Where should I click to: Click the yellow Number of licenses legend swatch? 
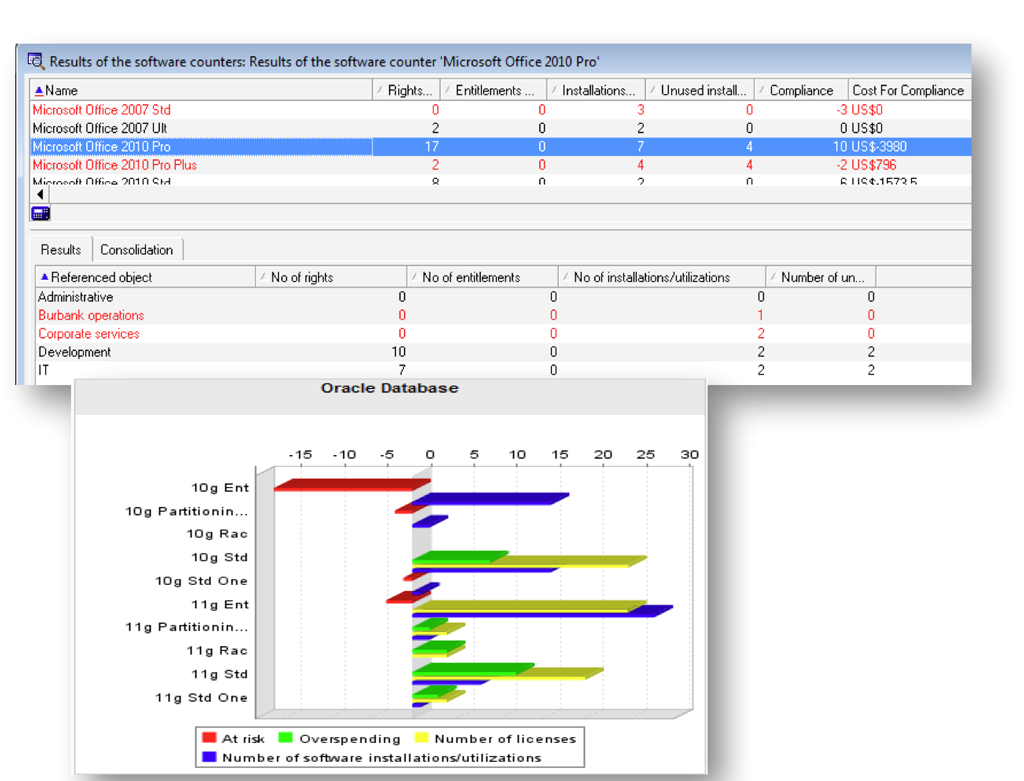tap(421, 738)
